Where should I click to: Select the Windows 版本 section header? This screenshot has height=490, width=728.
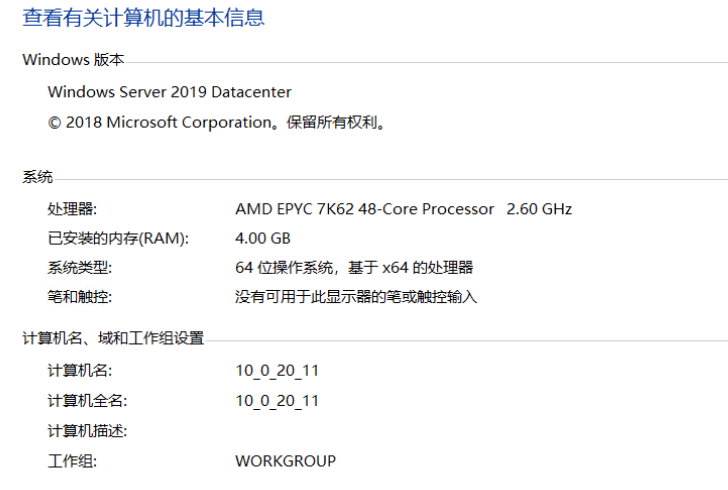73,60
